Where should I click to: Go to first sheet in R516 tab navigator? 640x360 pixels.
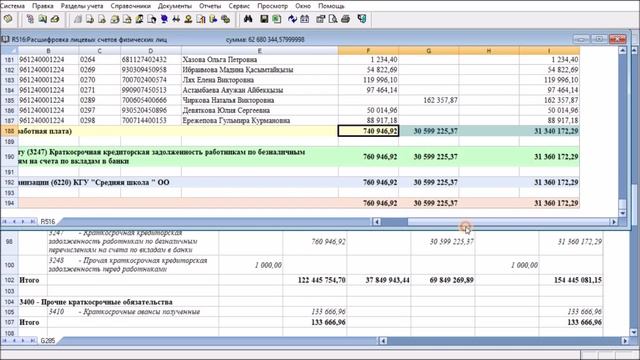[5, 222]
